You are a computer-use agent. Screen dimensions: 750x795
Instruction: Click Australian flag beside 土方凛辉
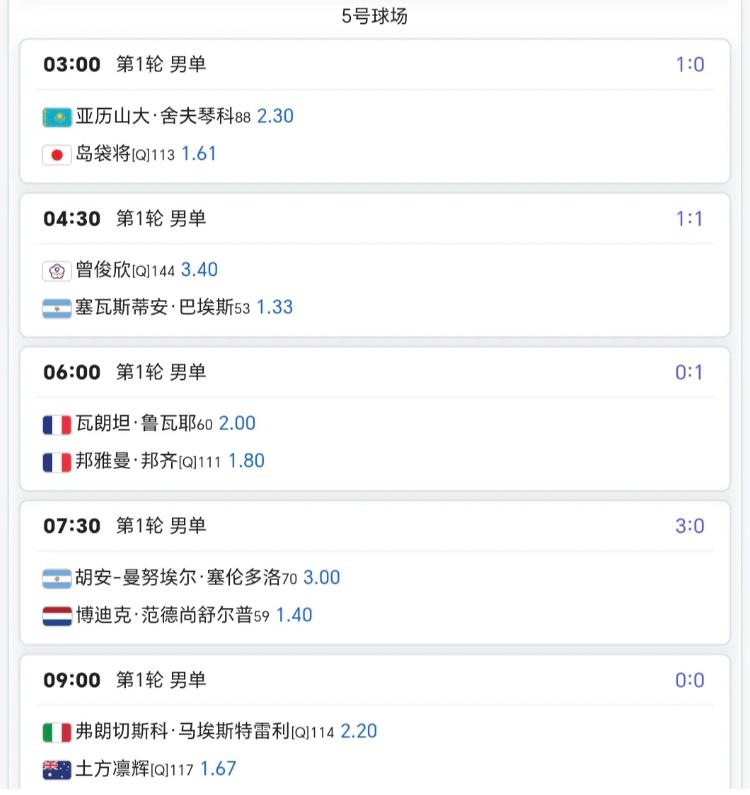[x=57, y=770]
